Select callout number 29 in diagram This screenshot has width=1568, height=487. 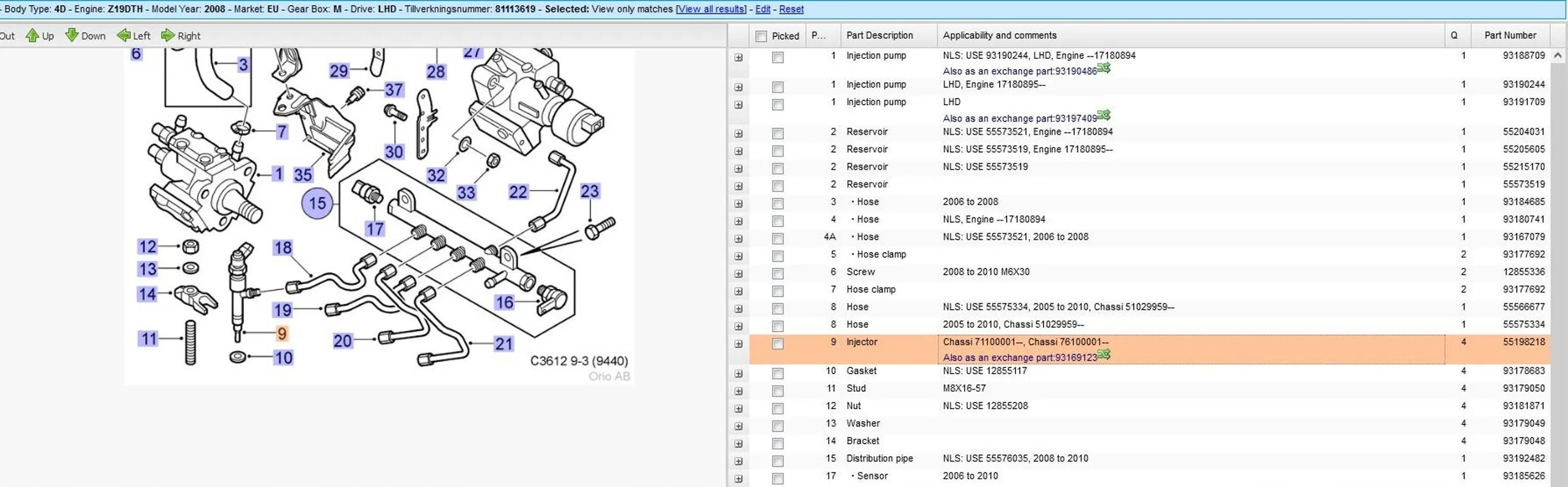(339, 71)
